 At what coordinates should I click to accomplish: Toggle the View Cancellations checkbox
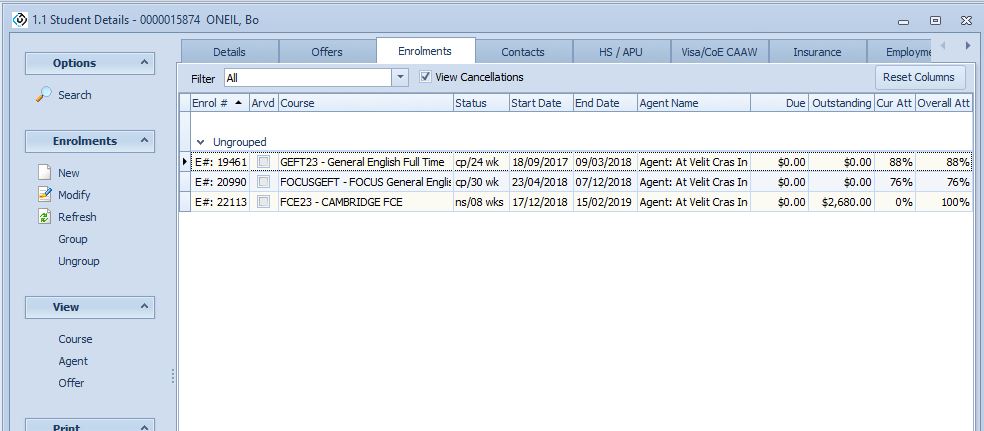coord(426,77)
